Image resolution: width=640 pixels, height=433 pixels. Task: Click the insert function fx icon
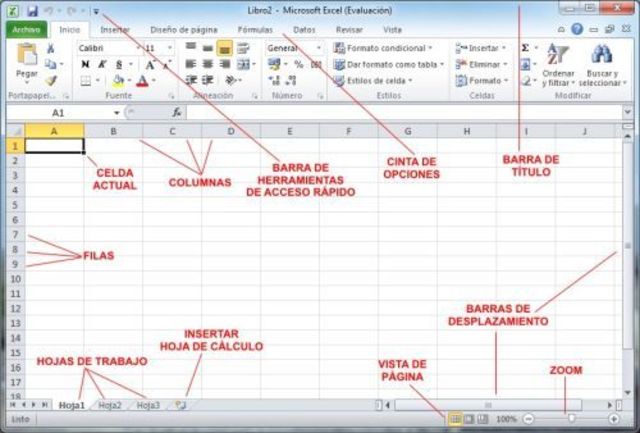point(177,112)
